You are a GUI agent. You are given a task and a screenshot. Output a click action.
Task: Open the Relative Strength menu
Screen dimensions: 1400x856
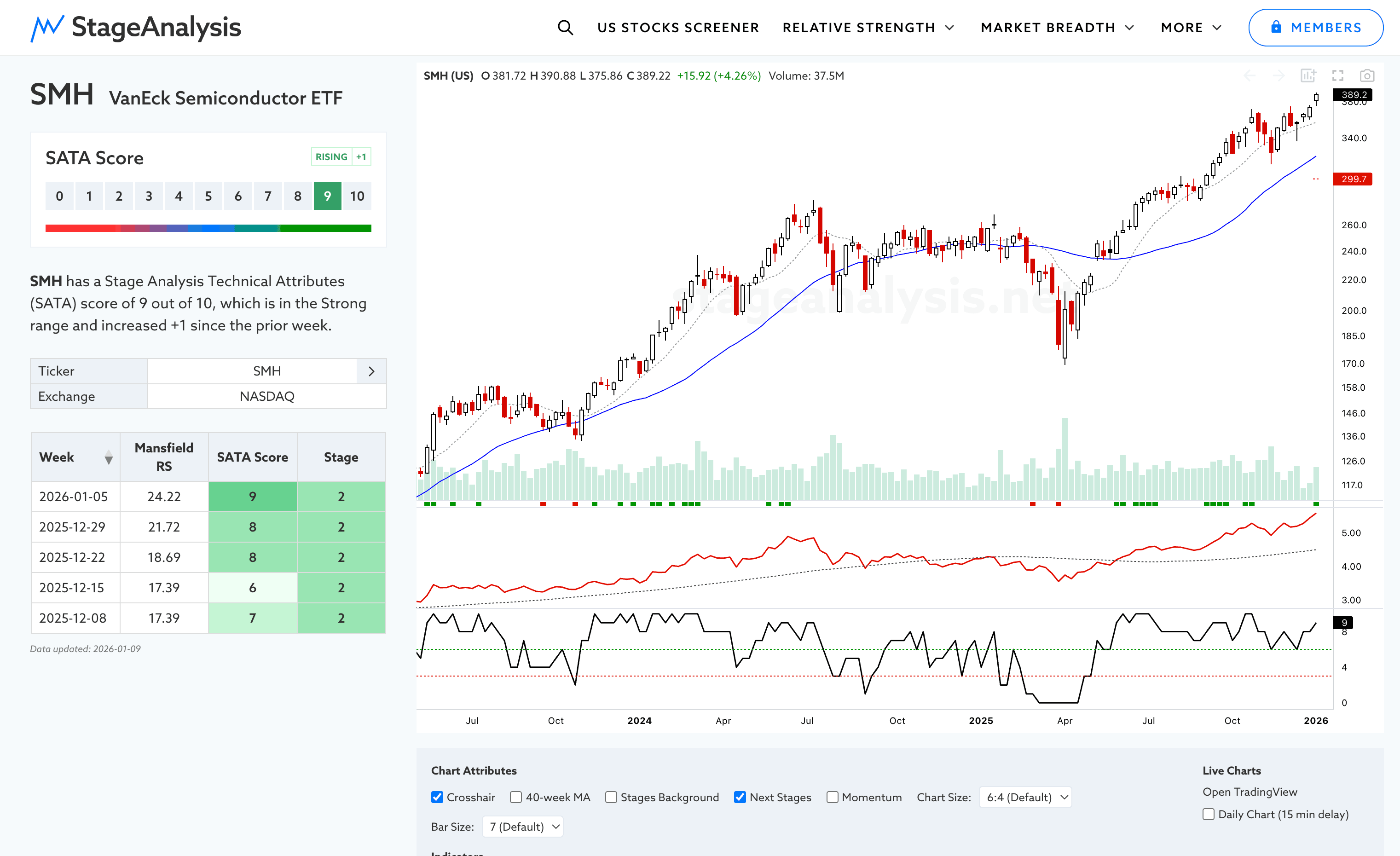pyautogui.click(x=868, y=27)
